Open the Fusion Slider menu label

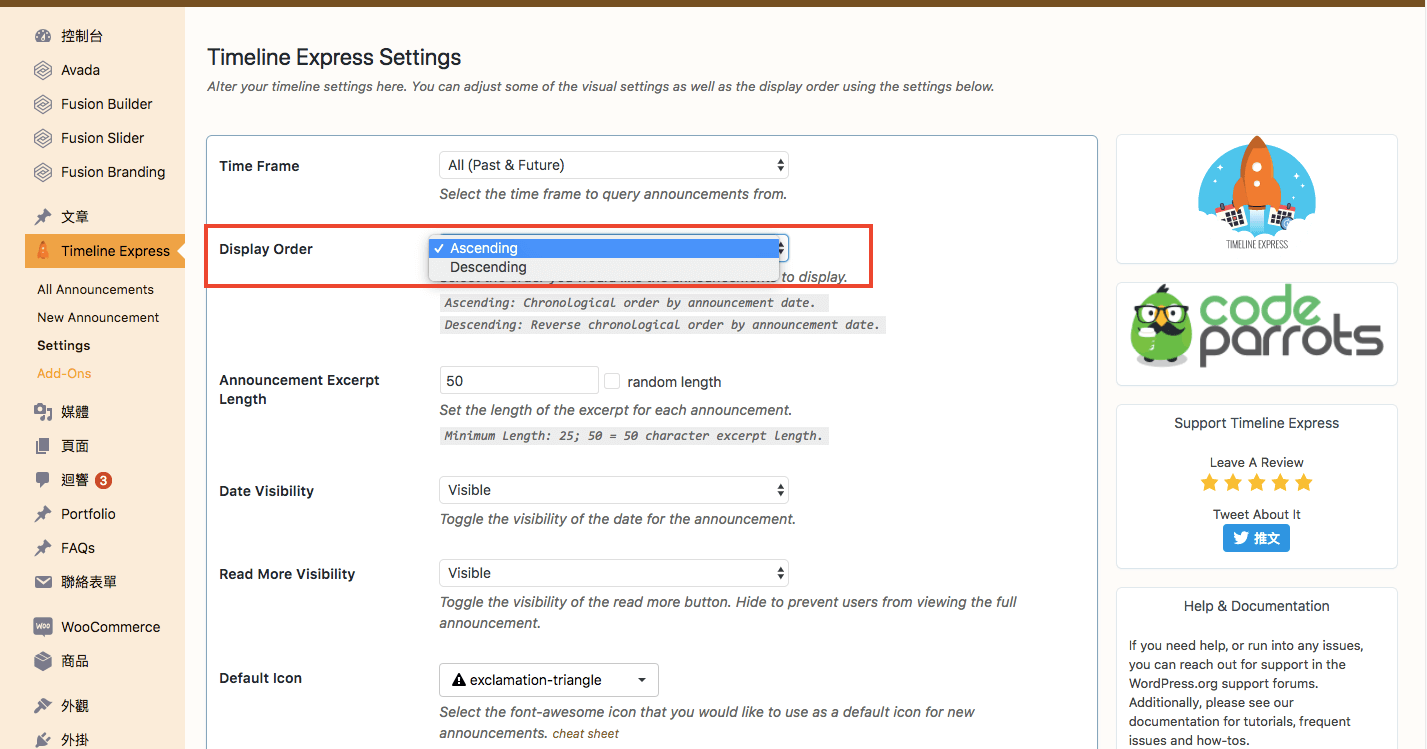pos(102,138)
